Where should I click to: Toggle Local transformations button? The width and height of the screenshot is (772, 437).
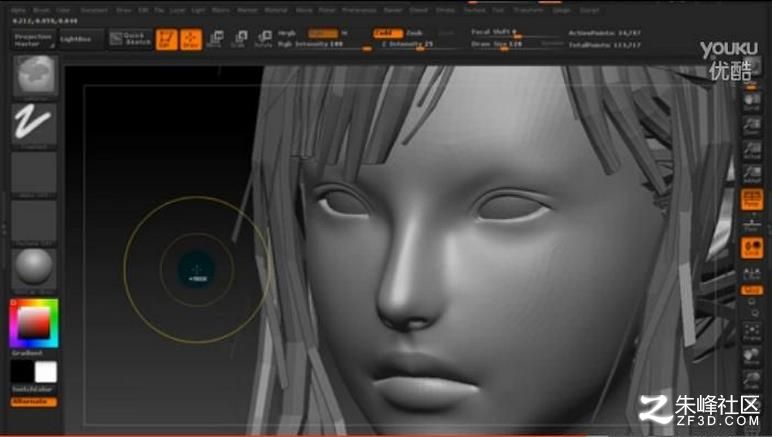pyautogui.click(x=751, y=247)
